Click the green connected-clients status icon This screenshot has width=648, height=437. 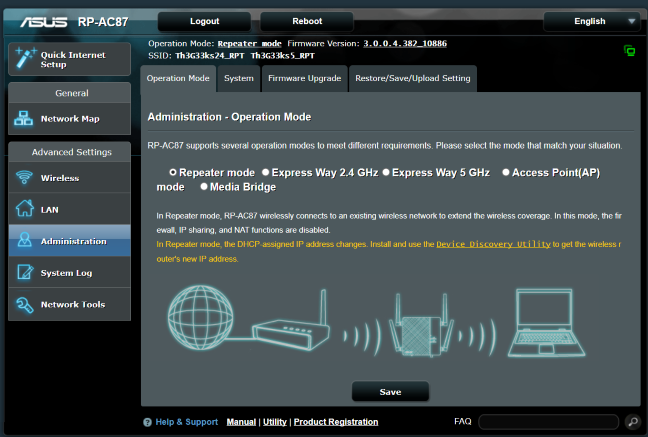click(629, 51)
